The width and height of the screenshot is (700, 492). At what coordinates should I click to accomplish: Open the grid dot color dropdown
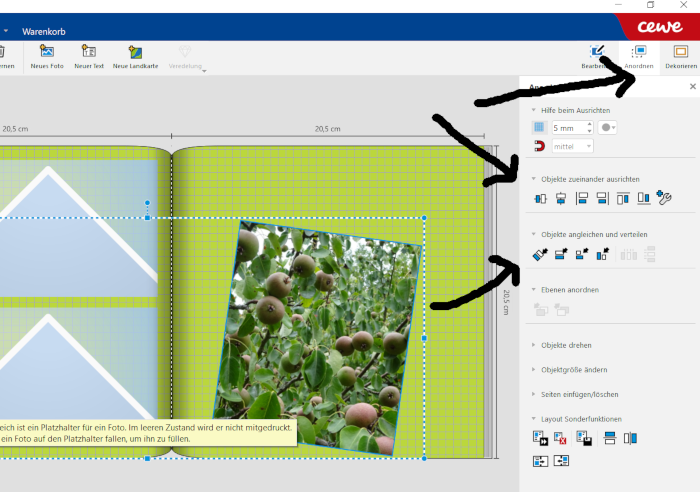[608, 128]
